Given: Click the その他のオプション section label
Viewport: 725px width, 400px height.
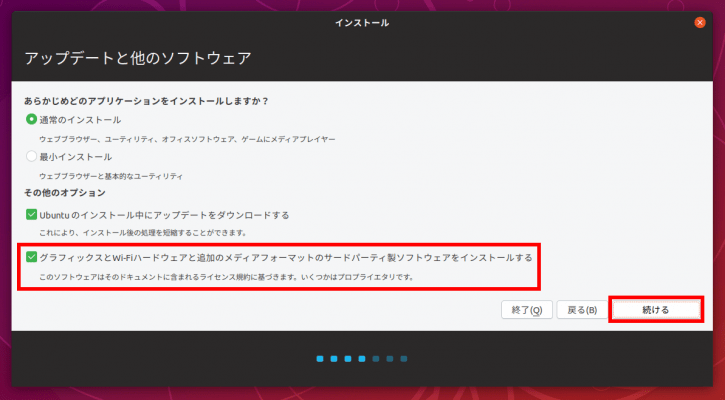Looking at the screenshot, I should [x=65, y=193].
